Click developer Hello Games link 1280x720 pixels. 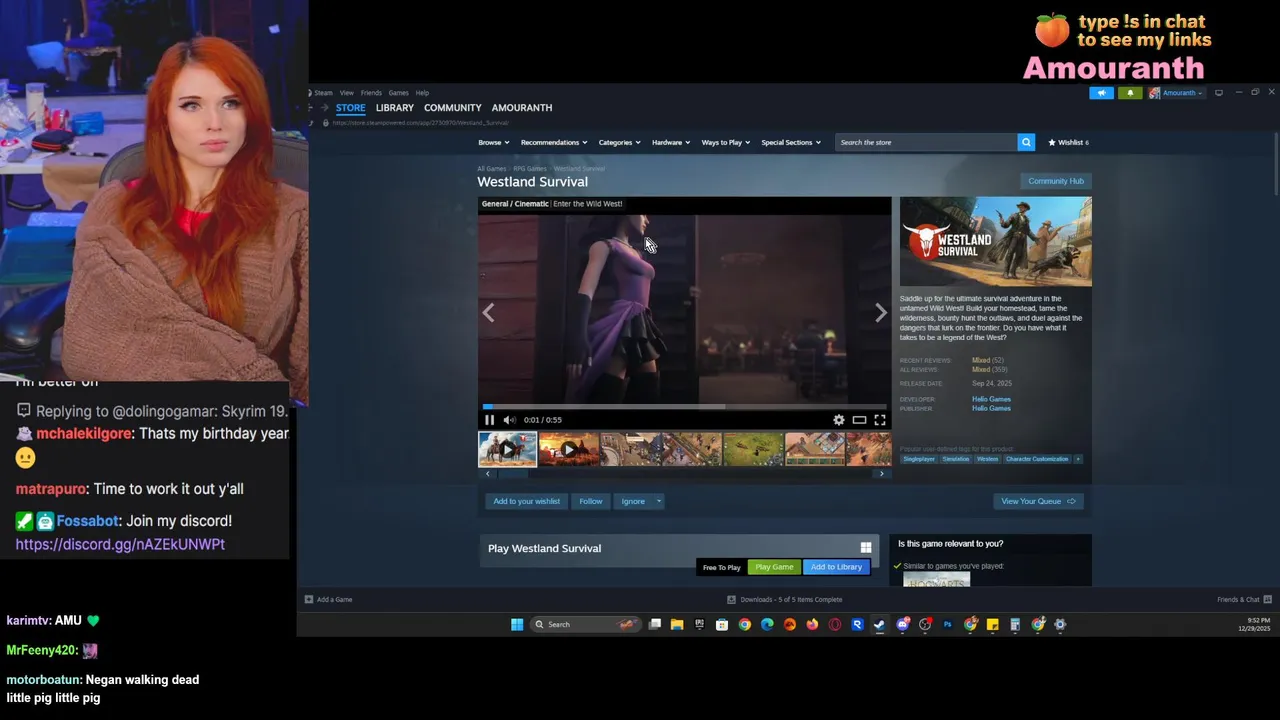point(991,399)
